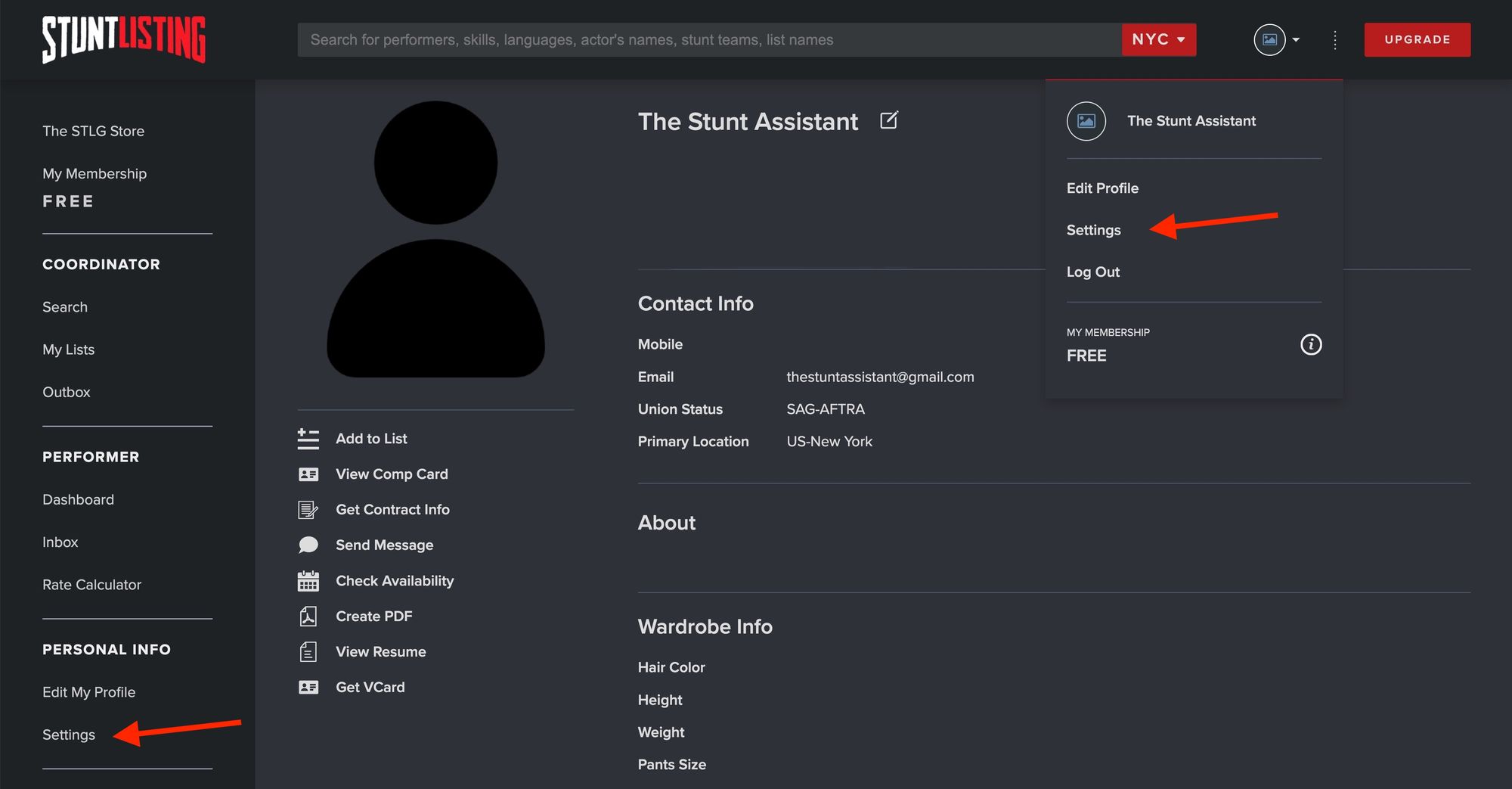Open the Rate Calculator
The height and width of the screenshot is (789, 1512).
coord(92,585)
